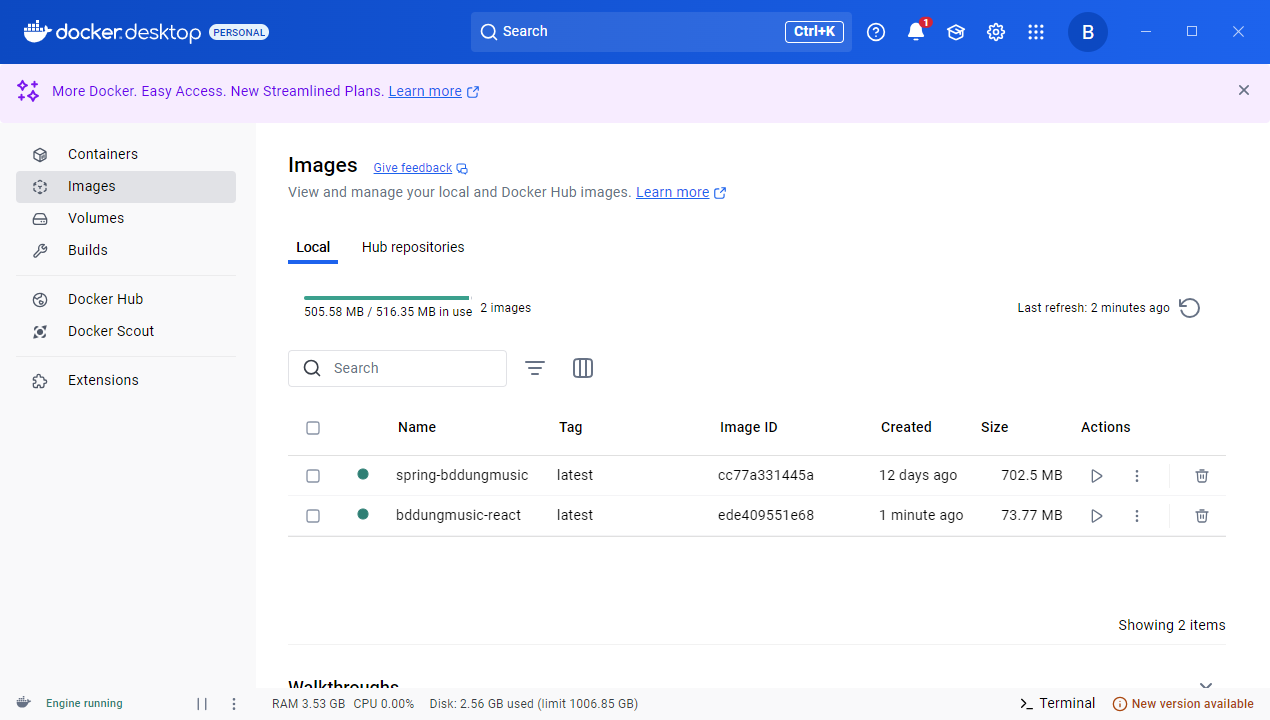This screenshot has width=1270, height=720.
Task: Open engine options three-dot menu
Action: click(x=234, y=704)
